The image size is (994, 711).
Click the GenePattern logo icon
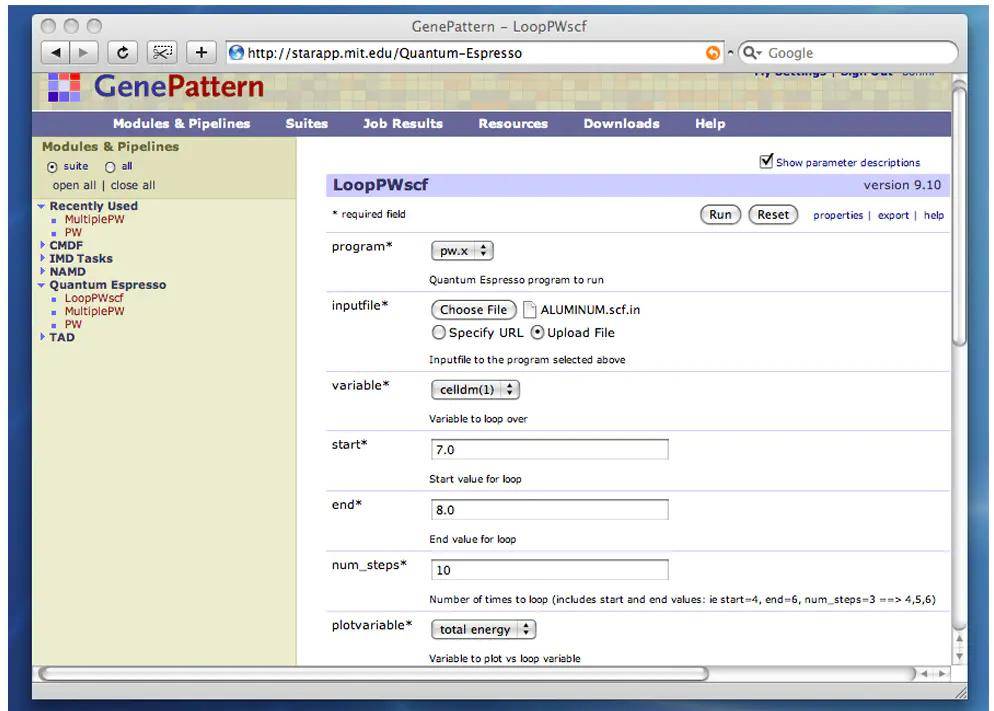(x=64, y=88)
